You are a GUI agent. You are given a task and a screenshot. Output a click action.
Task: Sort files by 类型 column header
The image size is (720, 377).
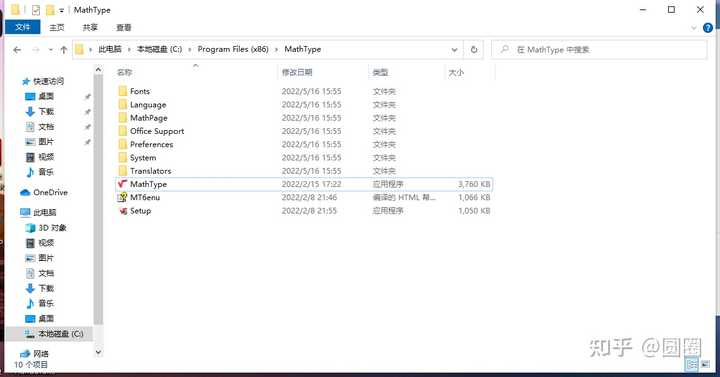(x=380, y=72)
